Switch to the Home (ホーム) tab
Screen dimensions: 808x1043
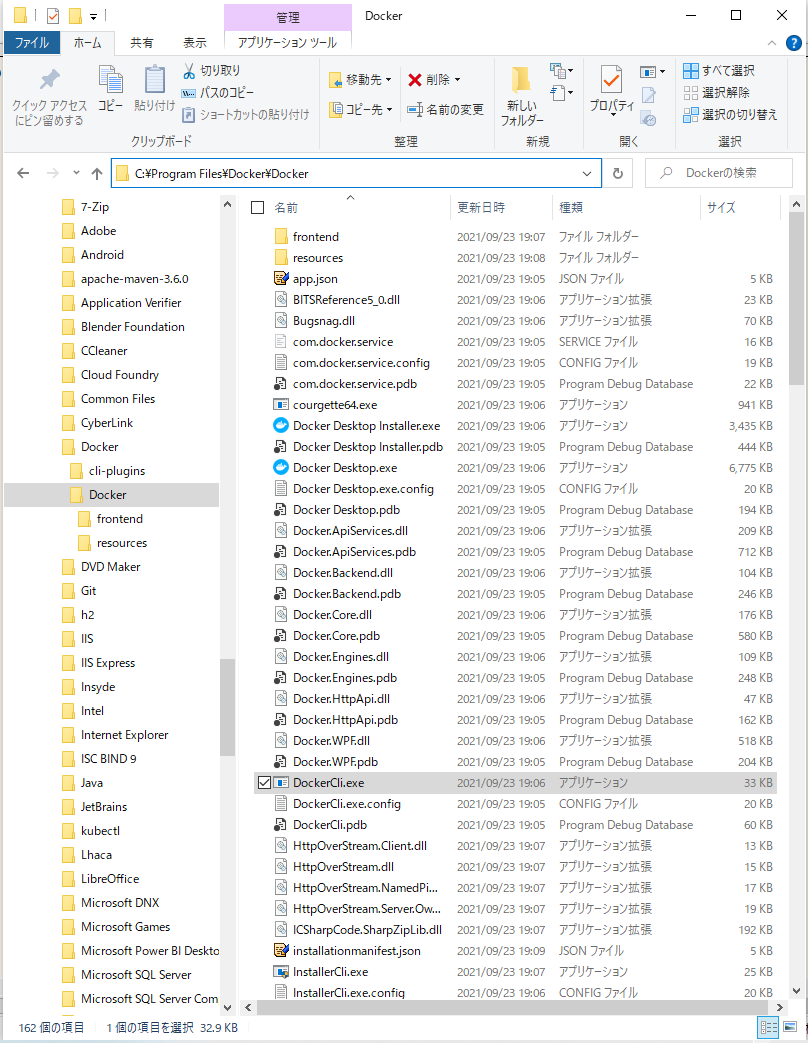coord(87,43)
